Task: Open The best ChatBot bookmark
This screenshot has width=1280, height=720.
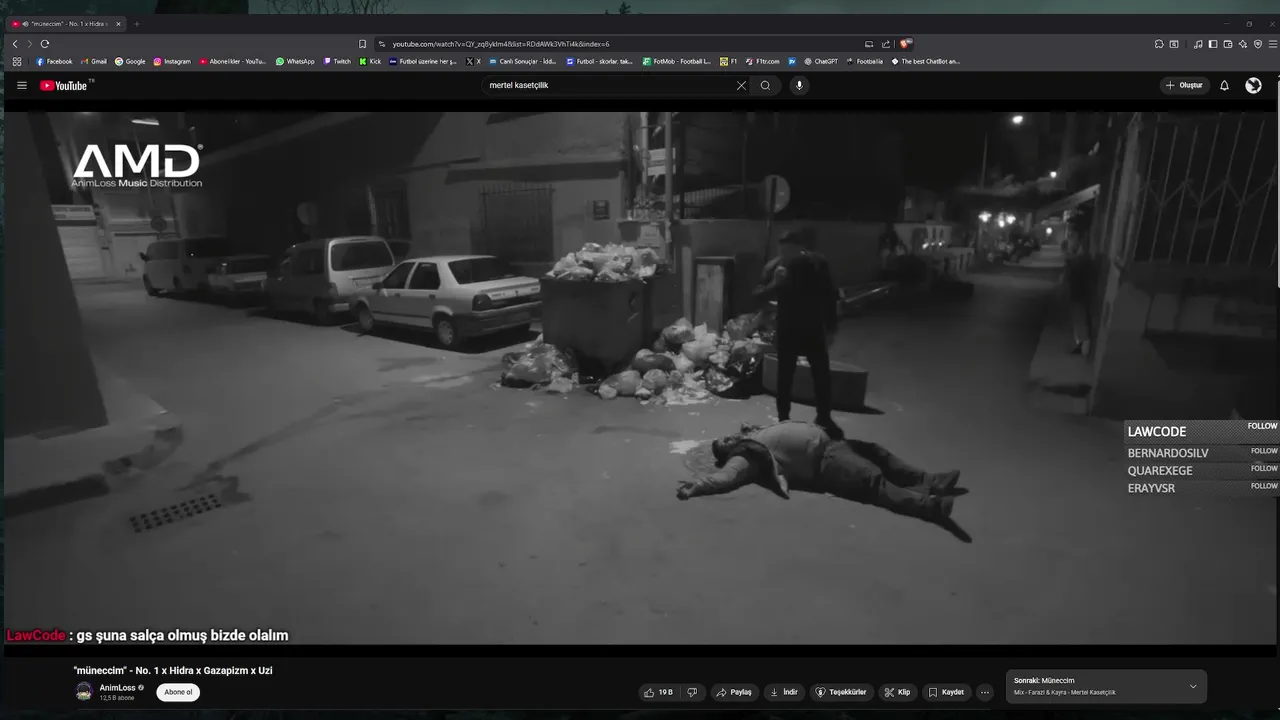Action: click(x=926, y=61)
